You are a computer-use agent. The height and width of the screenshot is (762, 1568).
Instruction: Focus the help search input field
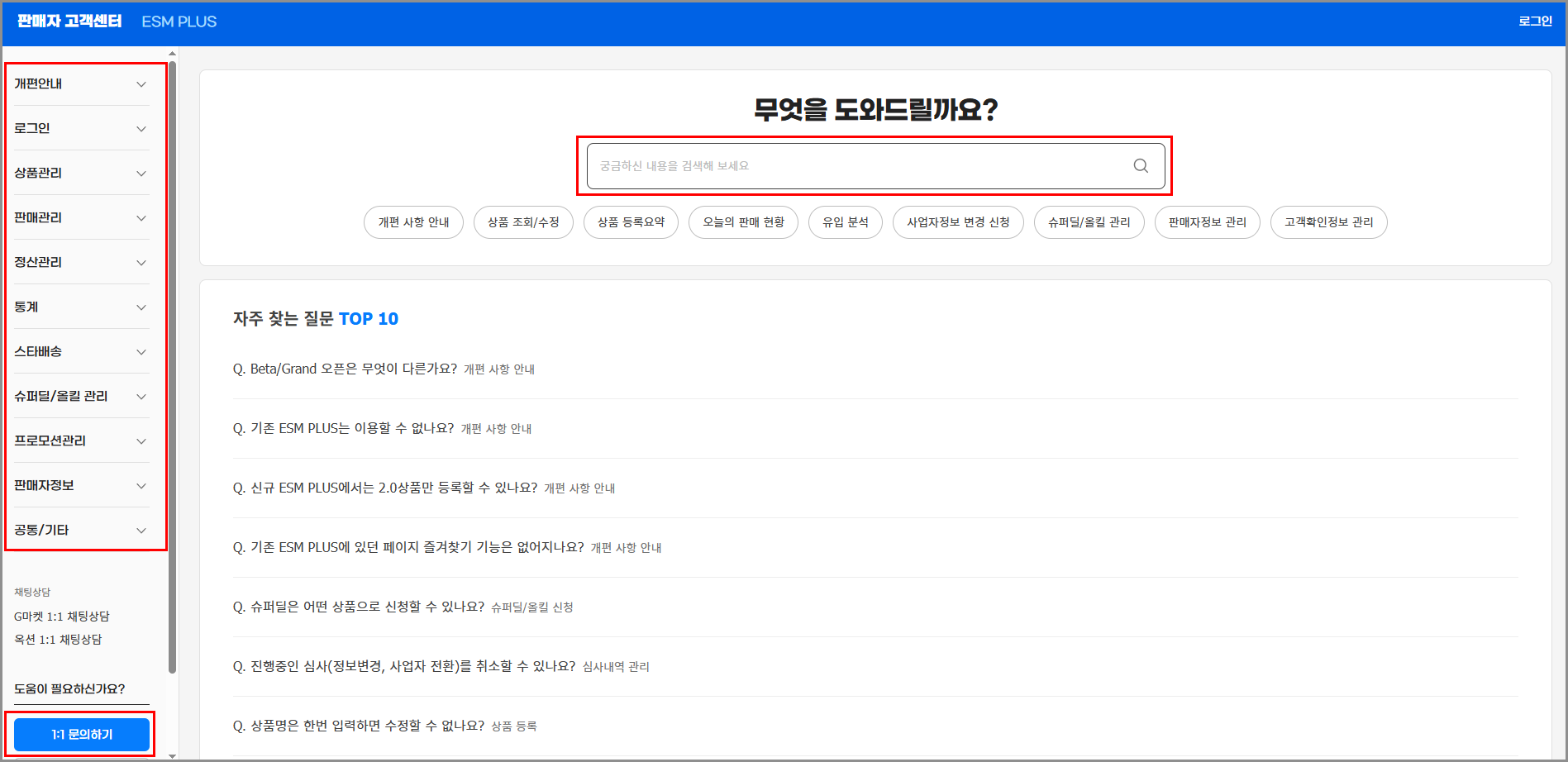point(875,166)
